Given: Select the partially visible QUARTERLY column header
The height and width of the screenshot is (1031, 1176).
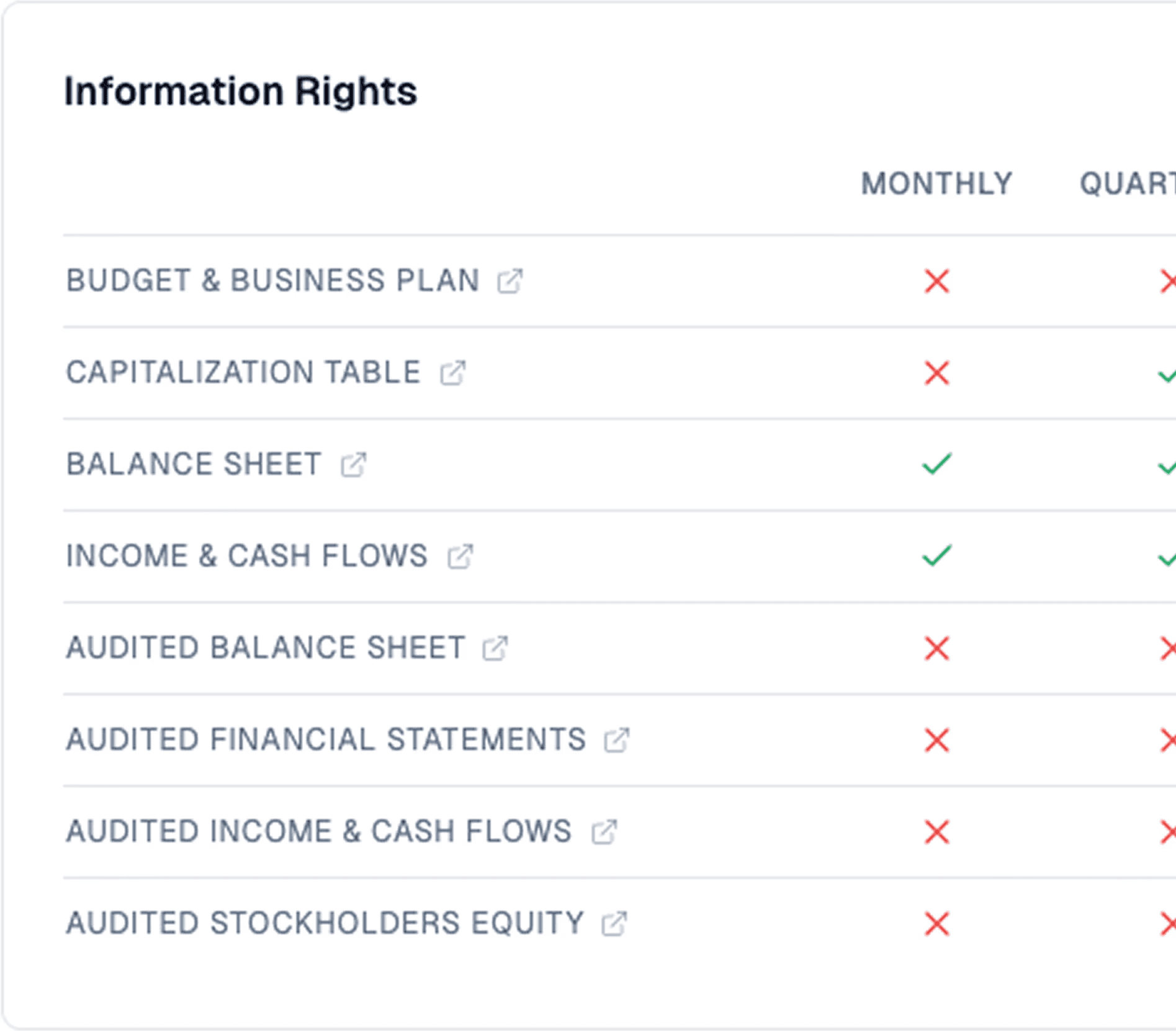Looking at the screenshot, I should [1128, 184].
